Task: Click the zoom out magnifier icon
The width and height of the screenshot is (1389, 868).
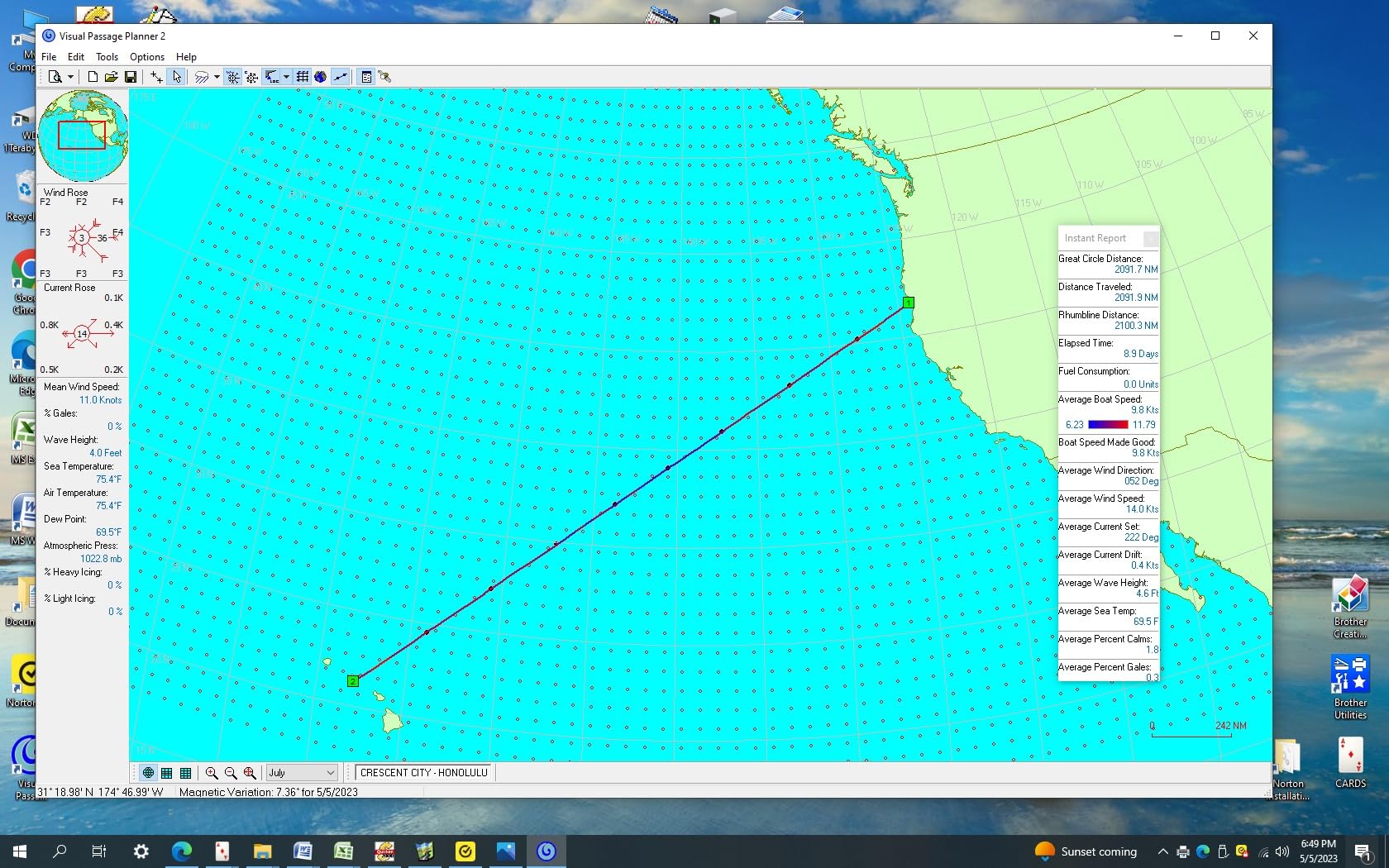Action: point(231,773)
